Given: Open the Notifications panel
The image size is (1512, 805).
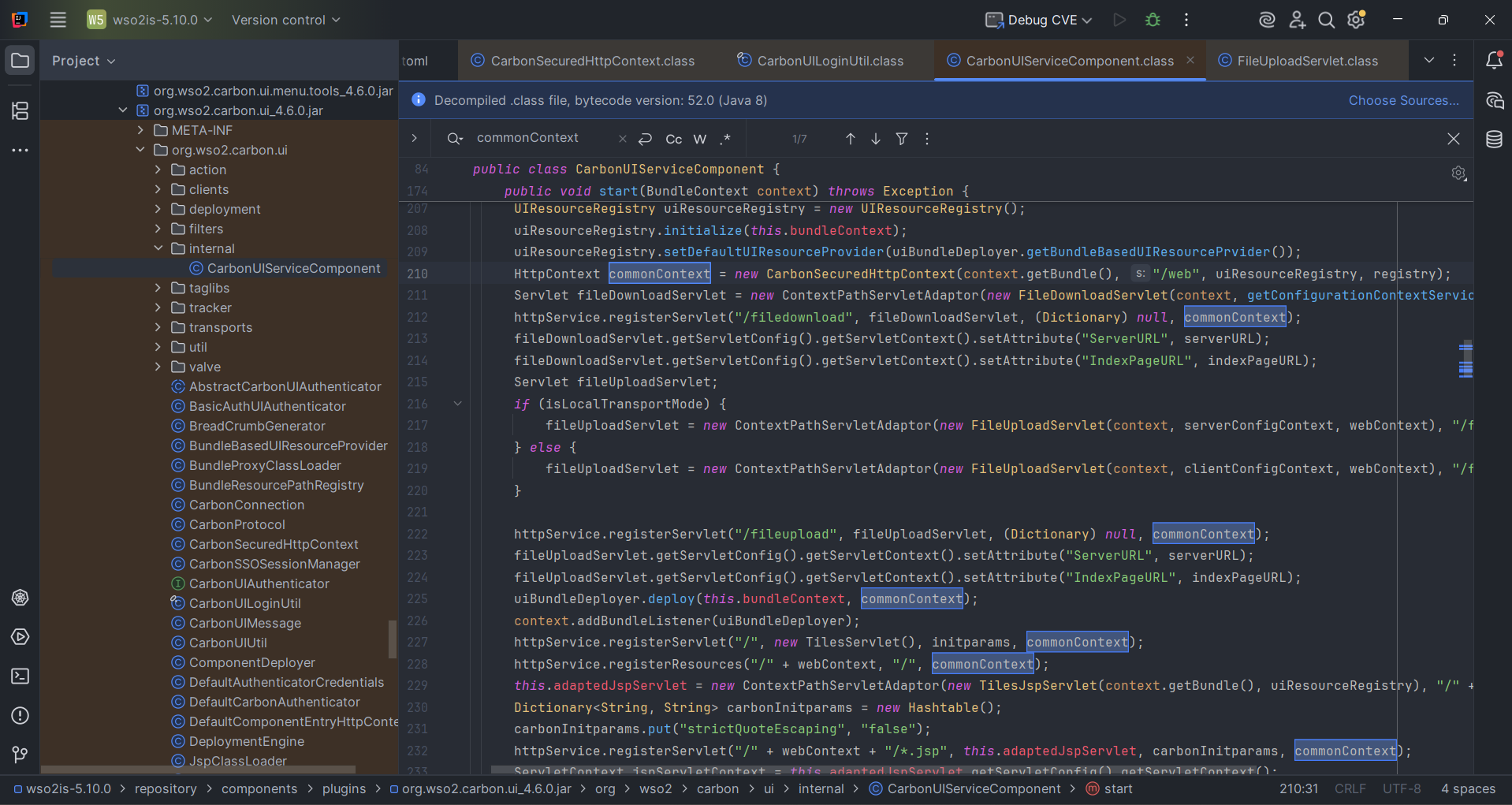Looking at the screenshot, I should (x=1494, y=61).
